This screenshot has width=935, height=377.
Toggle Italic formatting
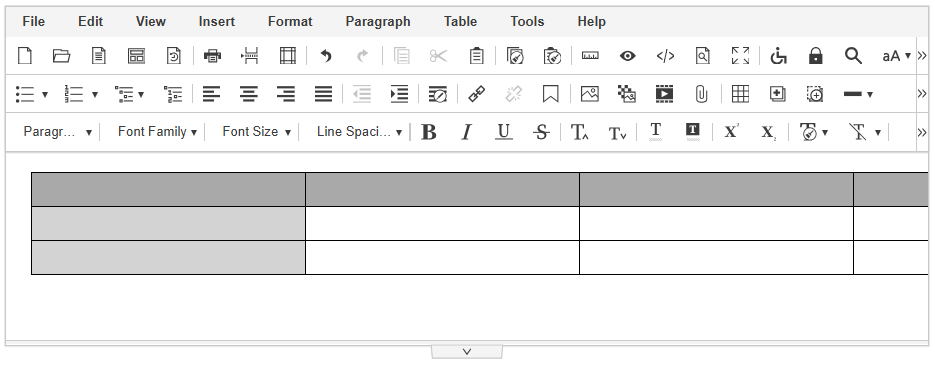pos(466,132)
